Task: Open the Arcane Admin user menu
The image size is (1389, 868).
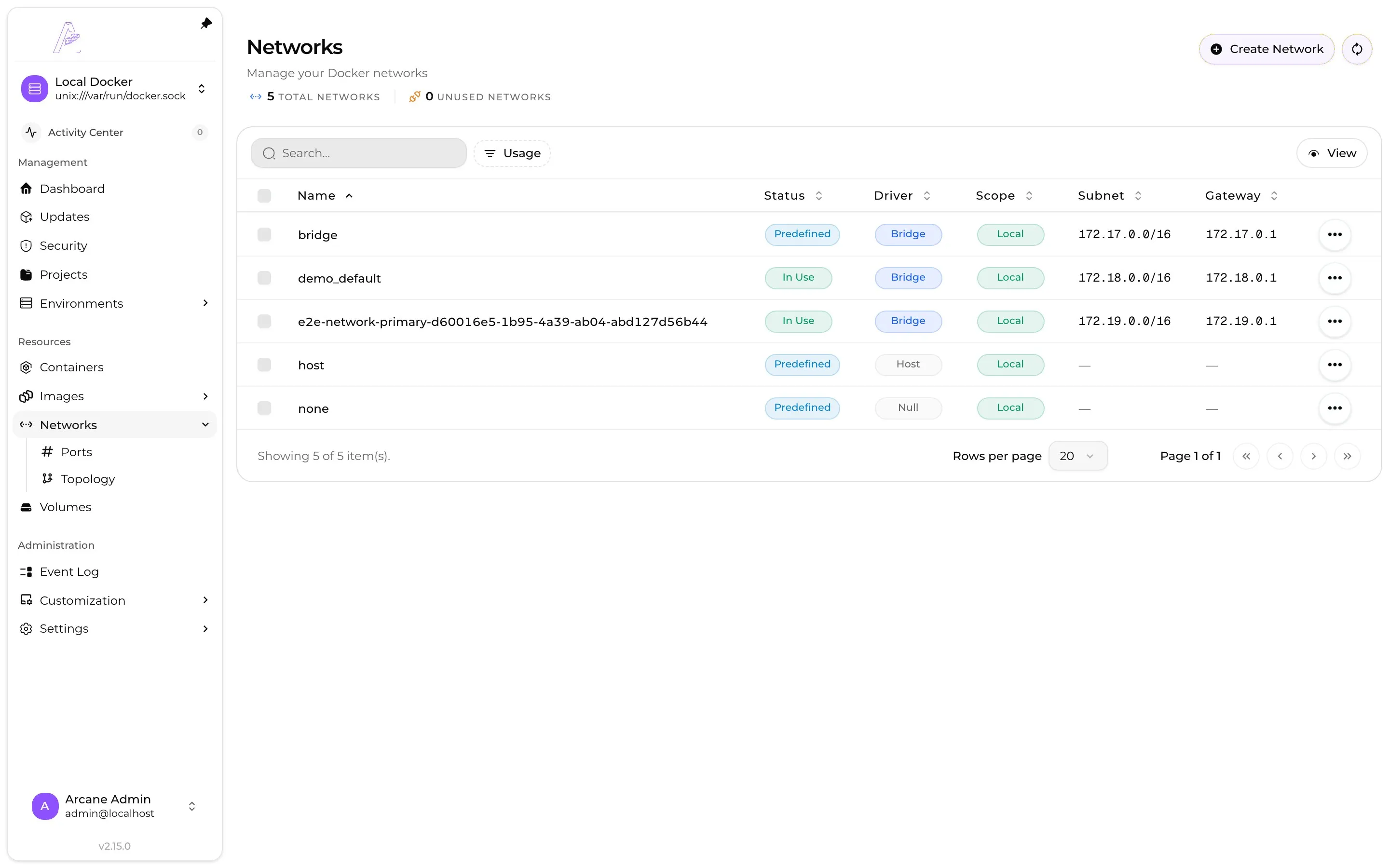Action: coord(114,806)
